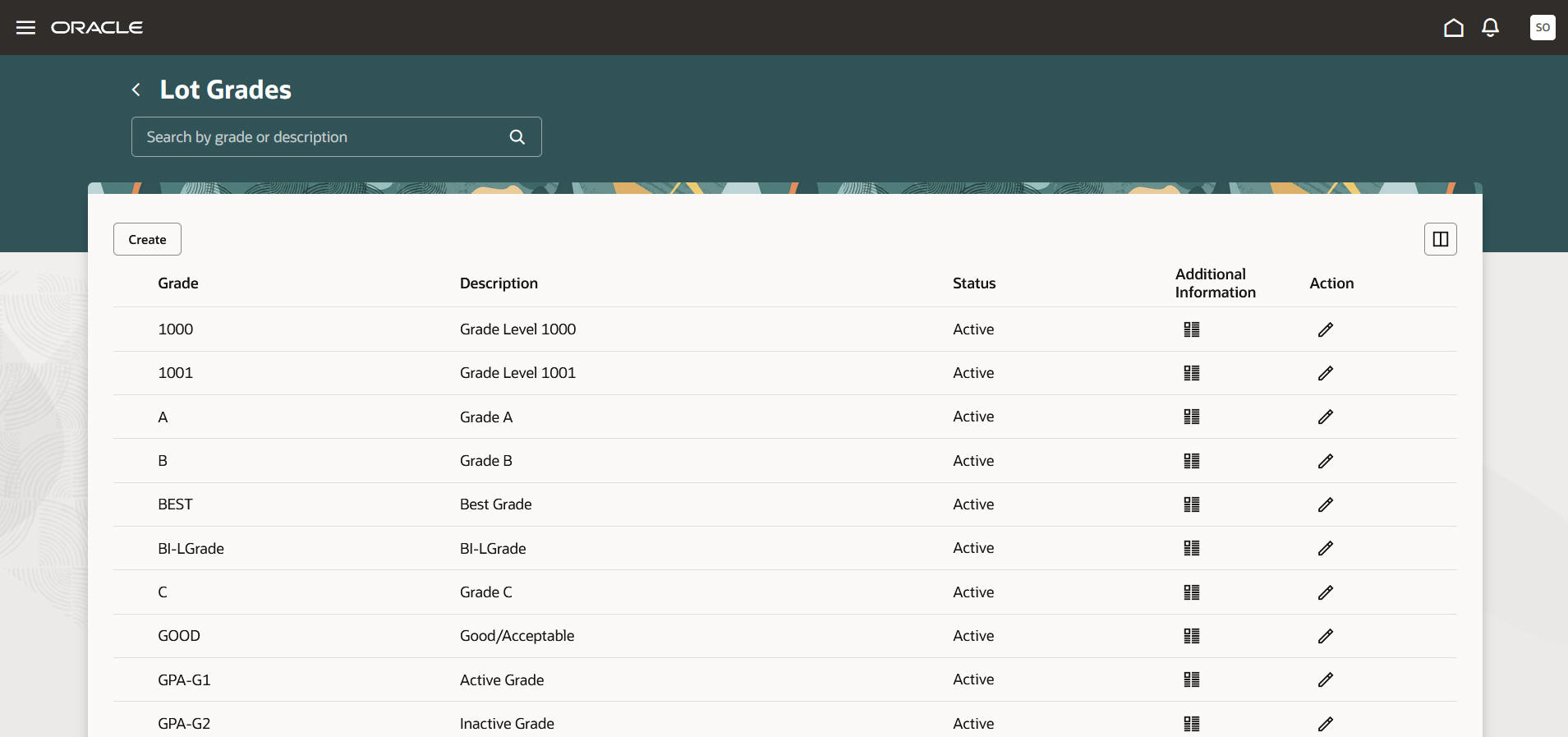Edit the GPA-G1 row
1568x737 pixels.
pyautogui.click(x=1326, y=679)
